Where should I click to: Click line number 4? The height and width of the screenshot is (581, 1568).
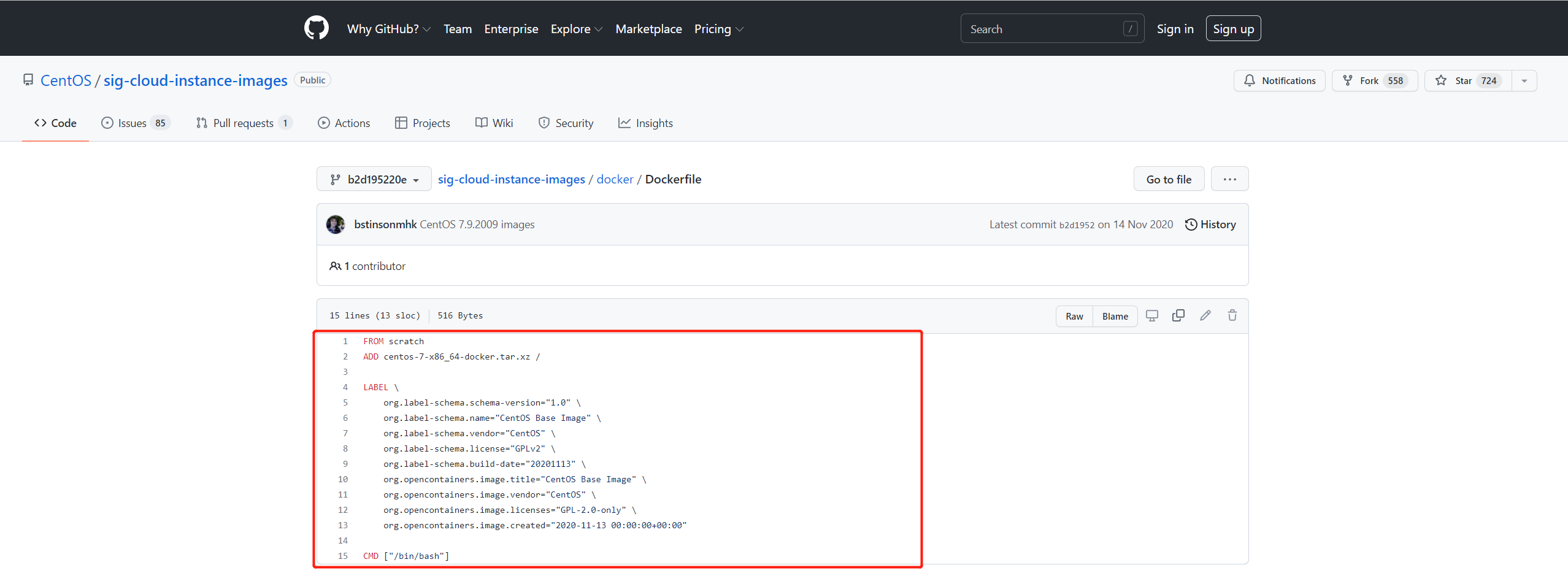(x=345, y=387)
